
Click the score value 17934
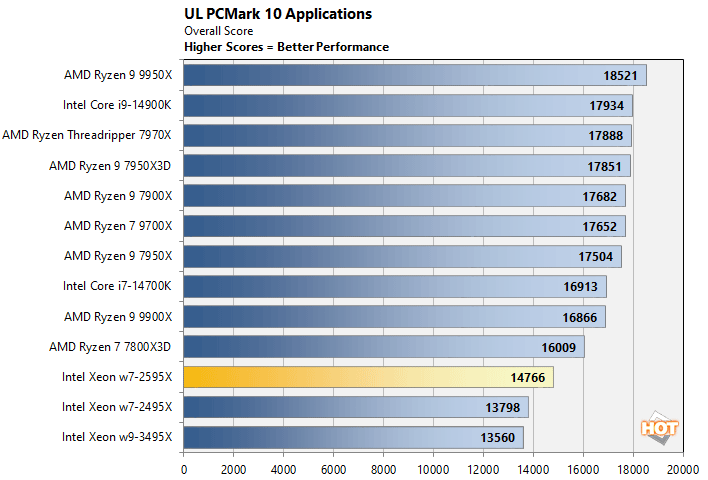tap(606, 106)
